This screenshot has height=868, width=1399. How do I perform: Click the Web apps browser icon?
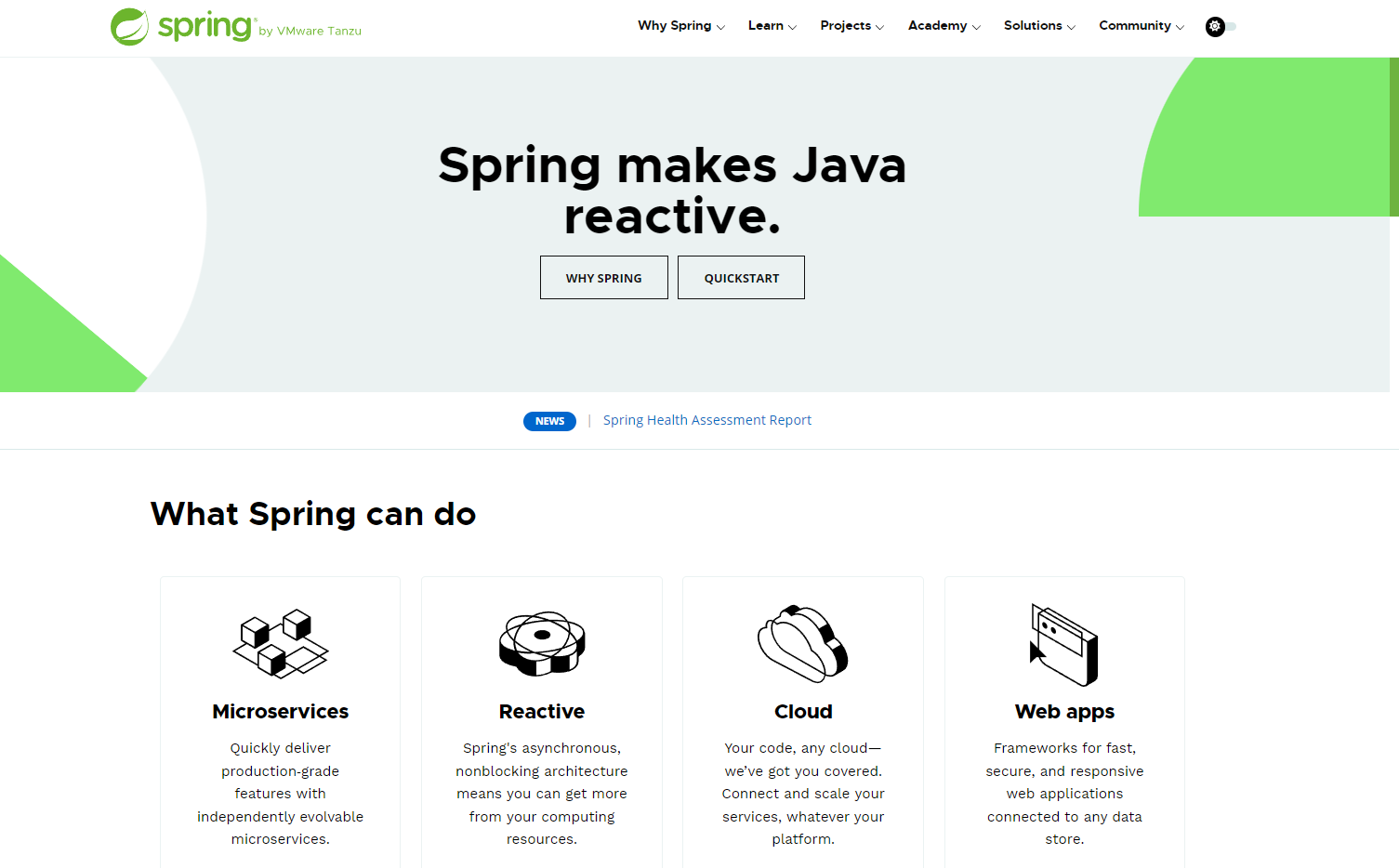click(1064, 644)
